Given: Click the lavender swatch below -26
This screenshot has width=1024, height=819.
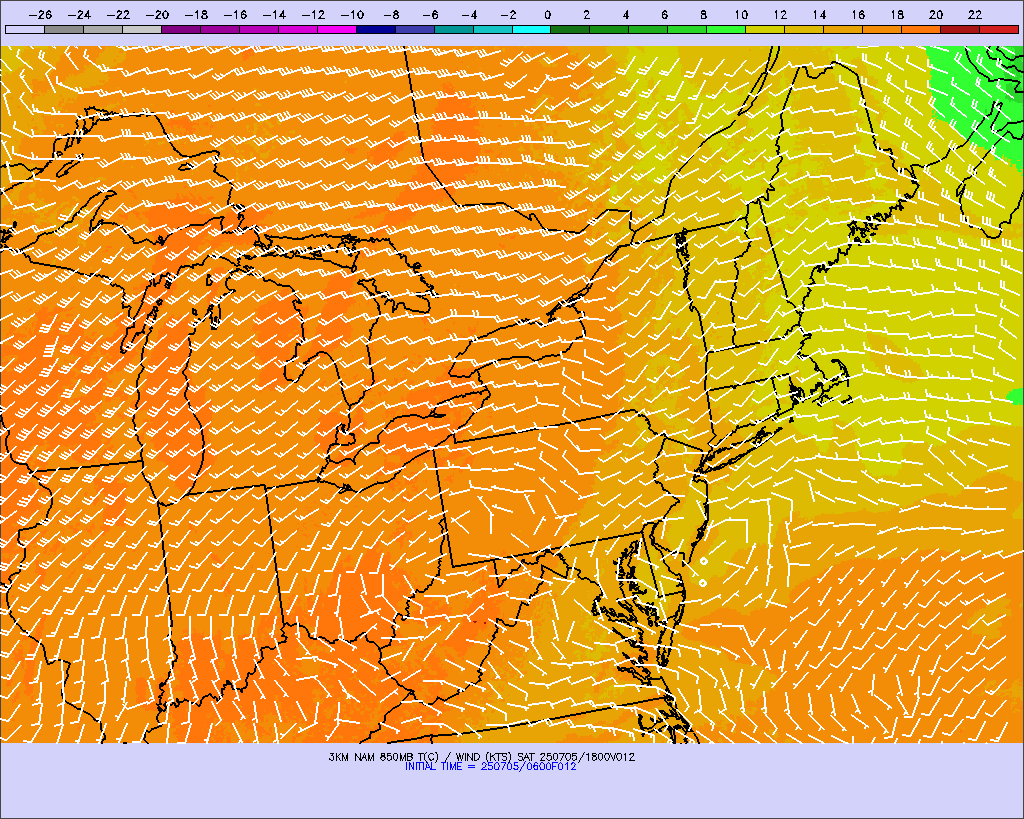Looking at the screenshot, I should tap(25, 29).
